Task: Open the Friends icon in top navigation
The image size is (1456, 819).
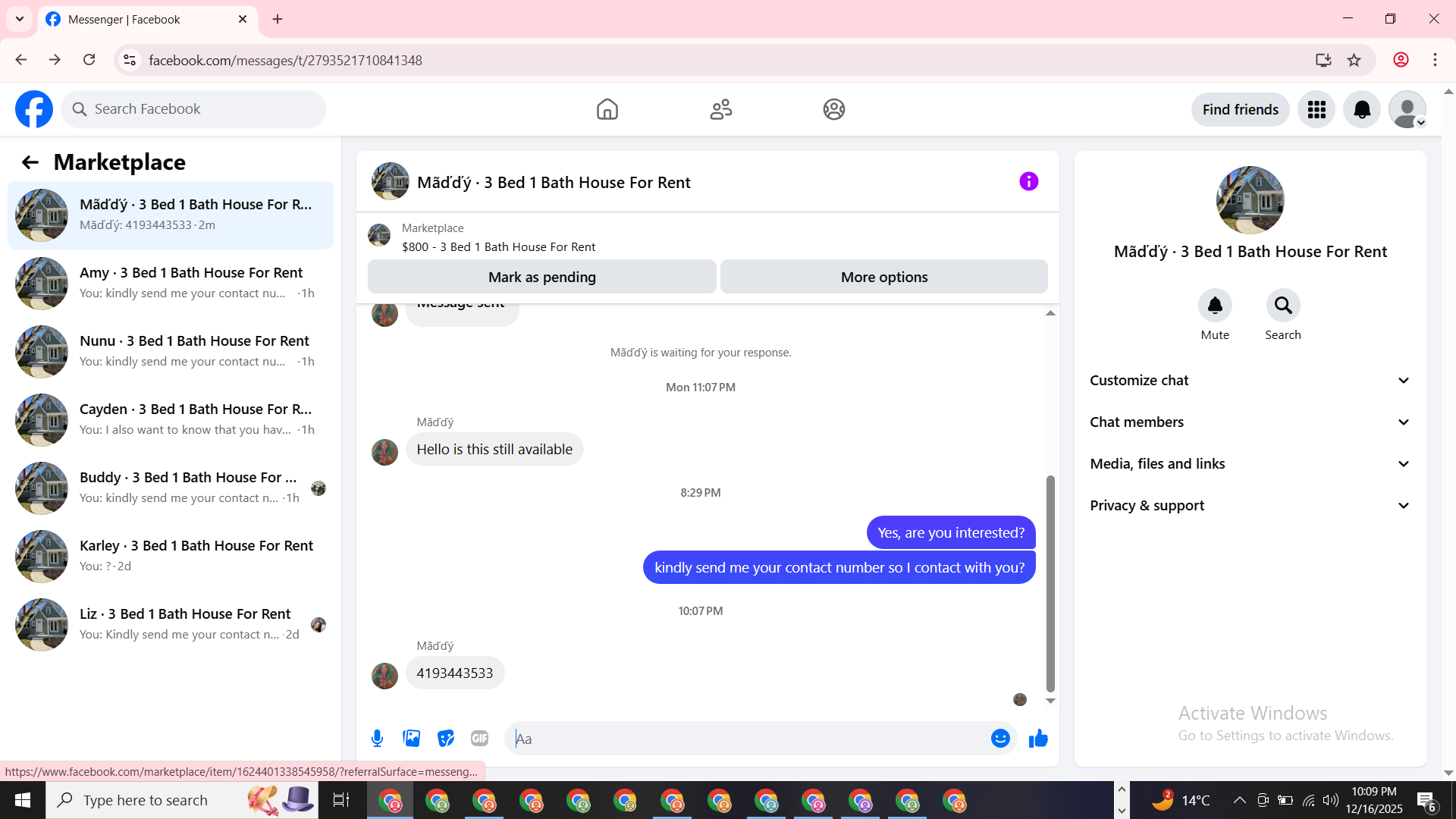Action: click(720, 109)
